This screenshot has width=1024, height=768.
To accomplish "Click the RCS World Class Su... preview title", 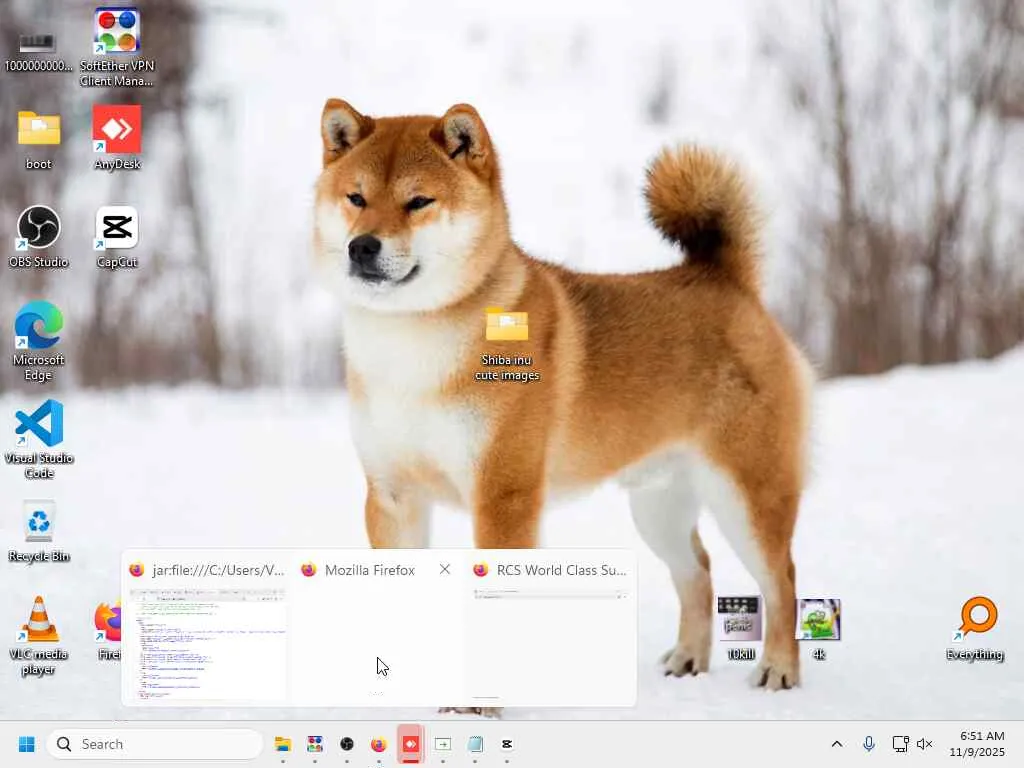I will click(562, 570).
